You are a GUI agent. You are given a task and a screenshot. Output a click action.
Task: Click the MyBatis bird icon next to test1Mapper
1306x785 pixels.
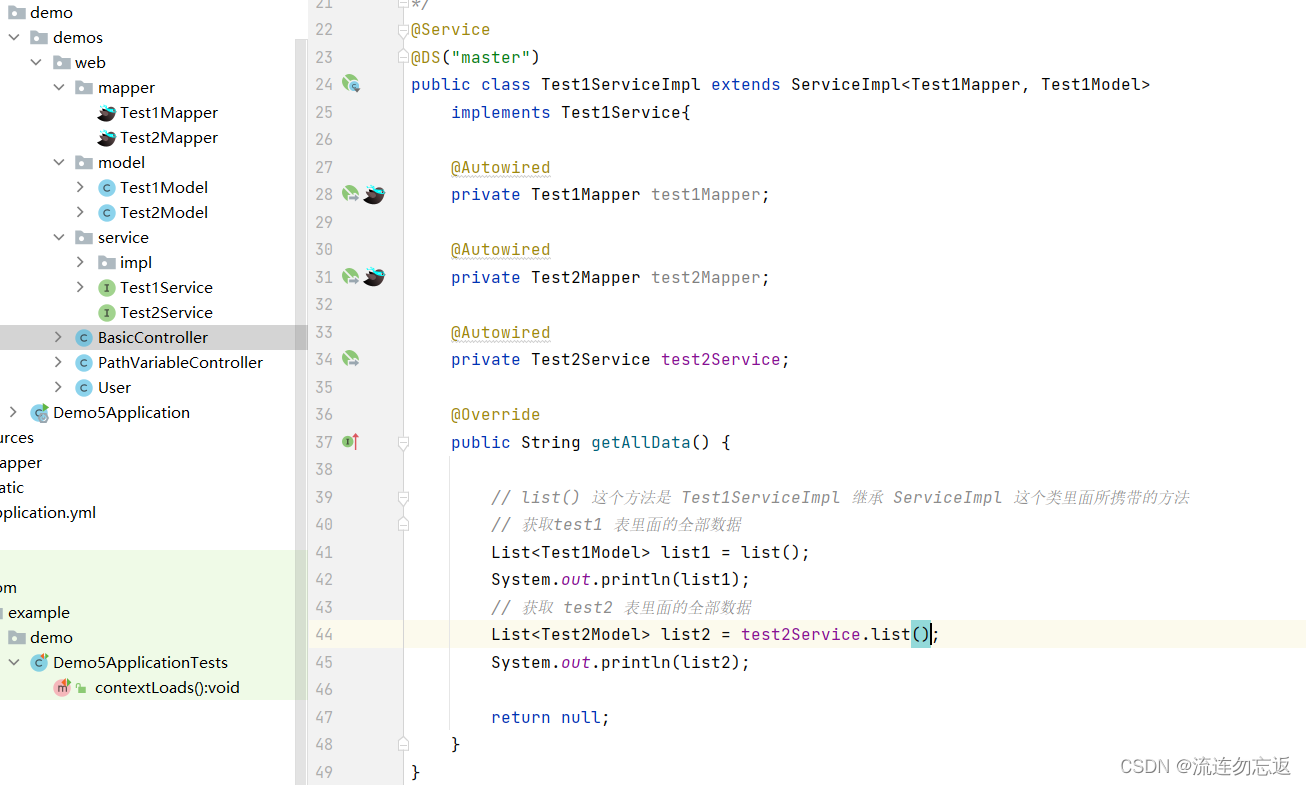[x=373, y=194]
